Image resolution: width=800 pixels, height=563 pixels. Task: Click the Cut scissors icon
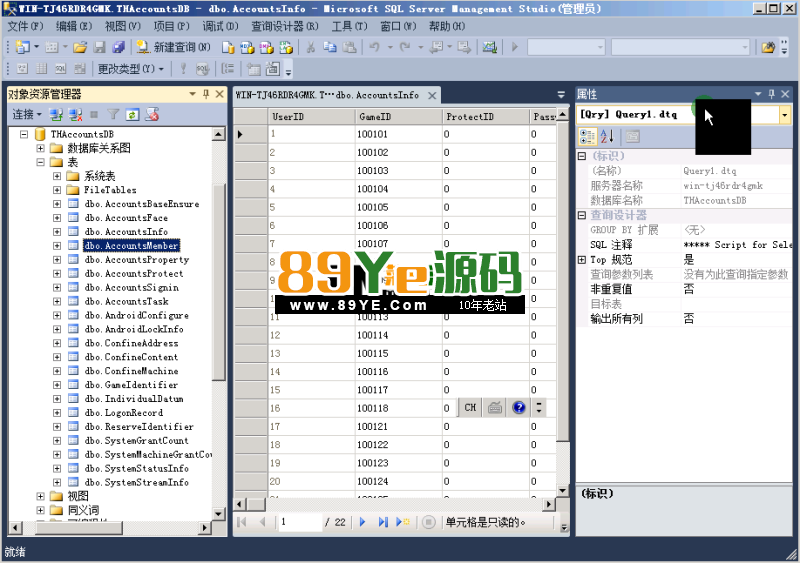point(310,47)
